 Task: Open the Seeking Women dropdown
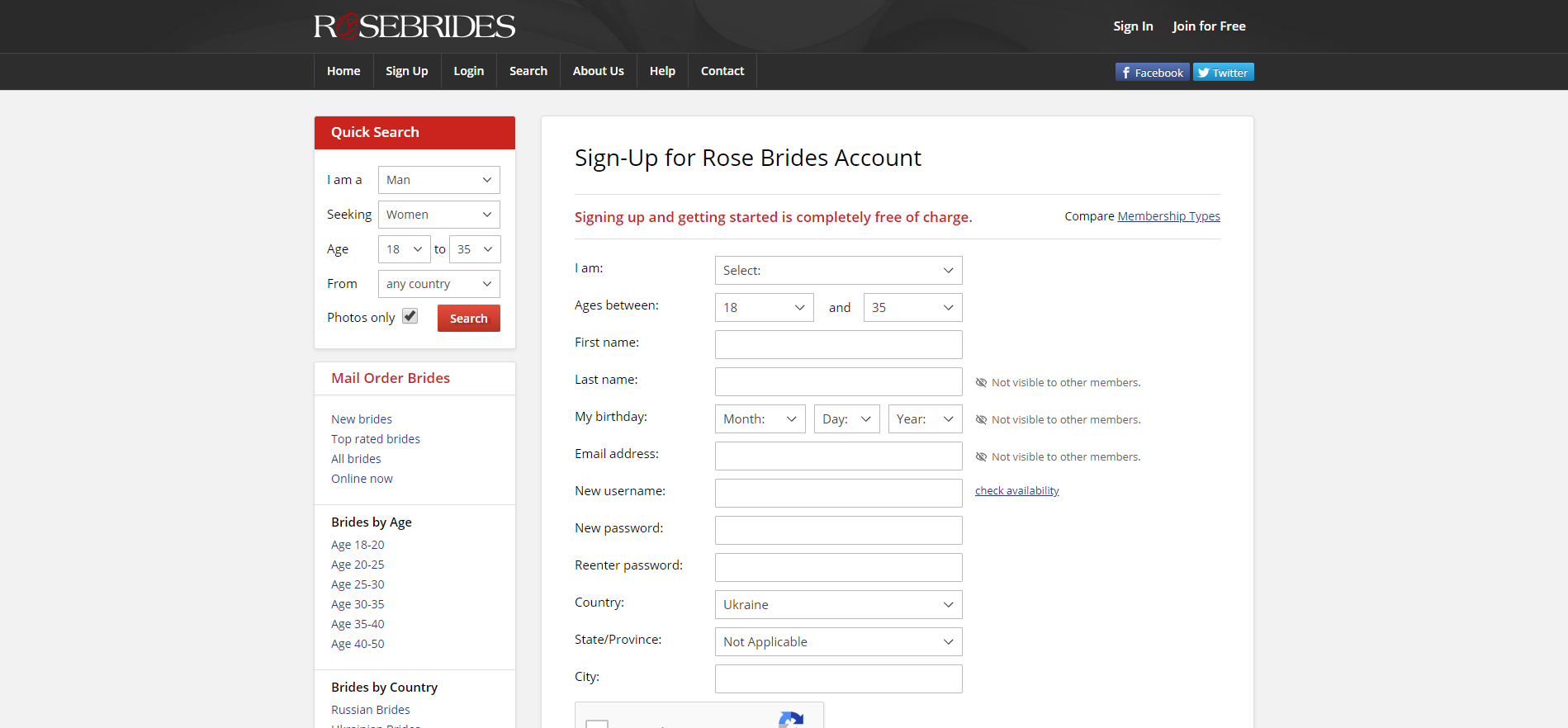[438, 215]
